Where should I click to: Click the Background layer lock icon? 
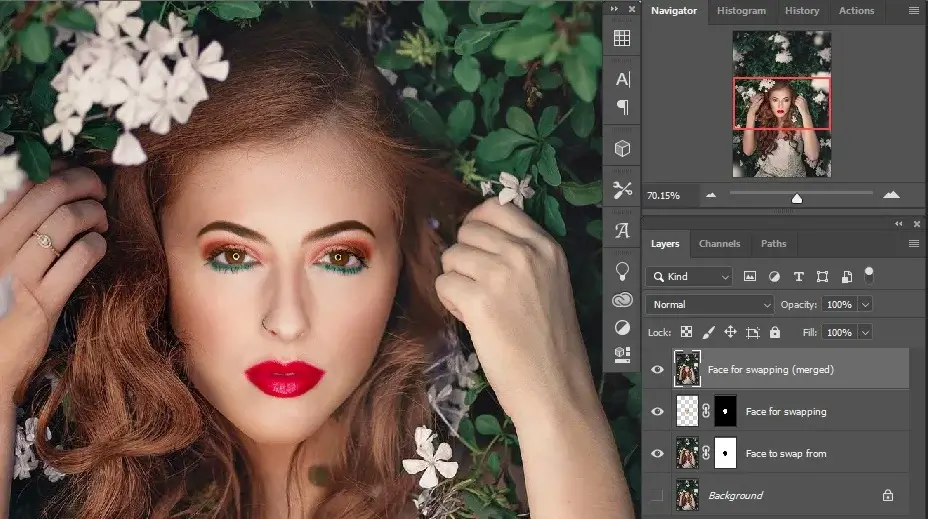click(888, 495)
